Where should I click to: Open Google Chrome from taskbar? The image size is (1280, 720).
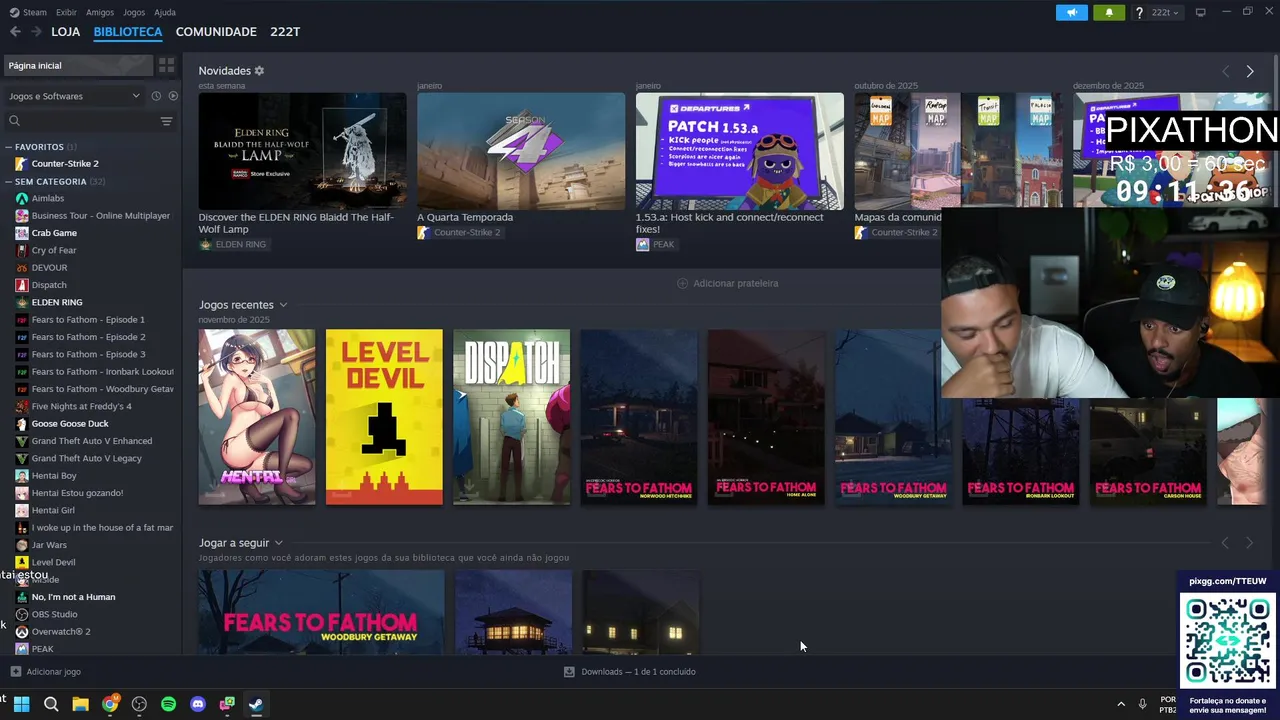pos(110,704)
